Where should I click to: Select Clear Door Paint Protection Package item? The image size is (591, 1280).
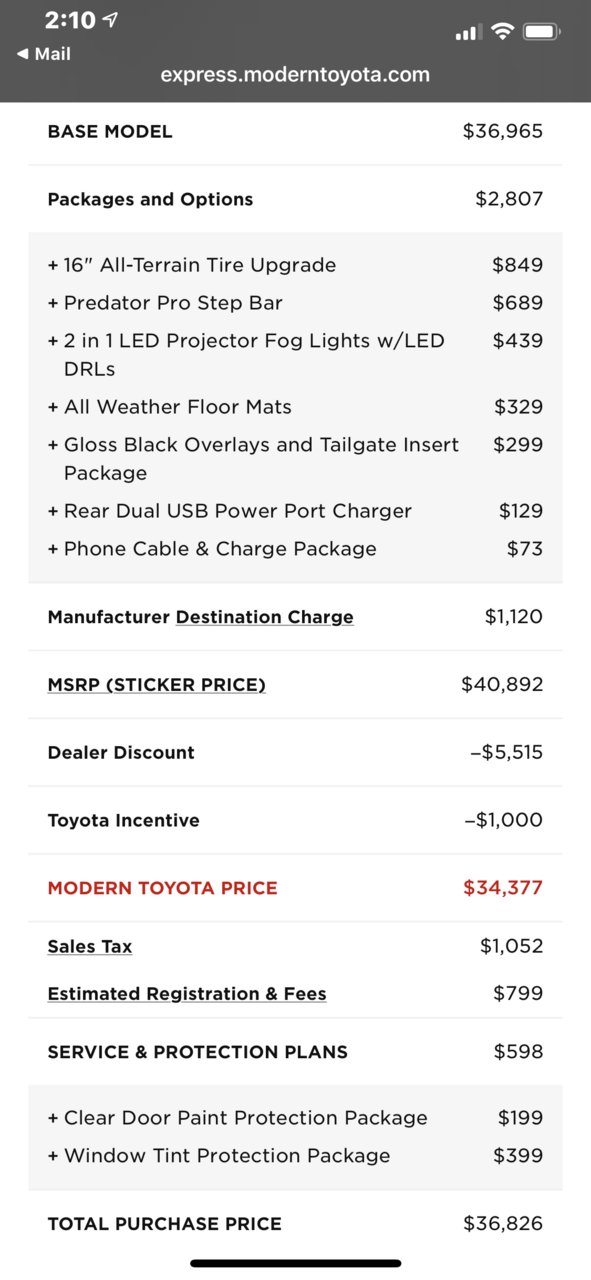pyautogui.click(x=295, y=1118)
